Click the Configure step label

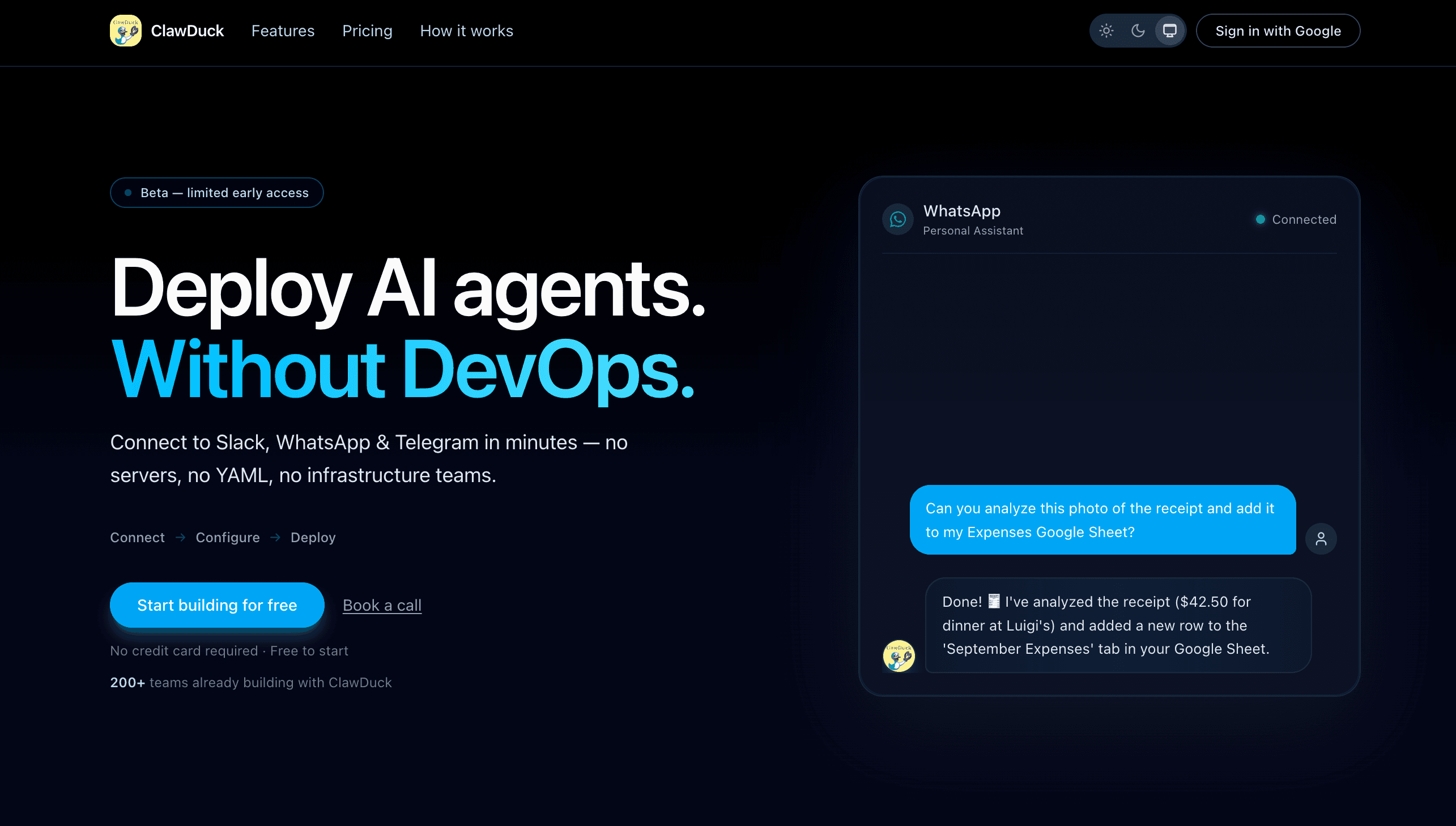227,537
